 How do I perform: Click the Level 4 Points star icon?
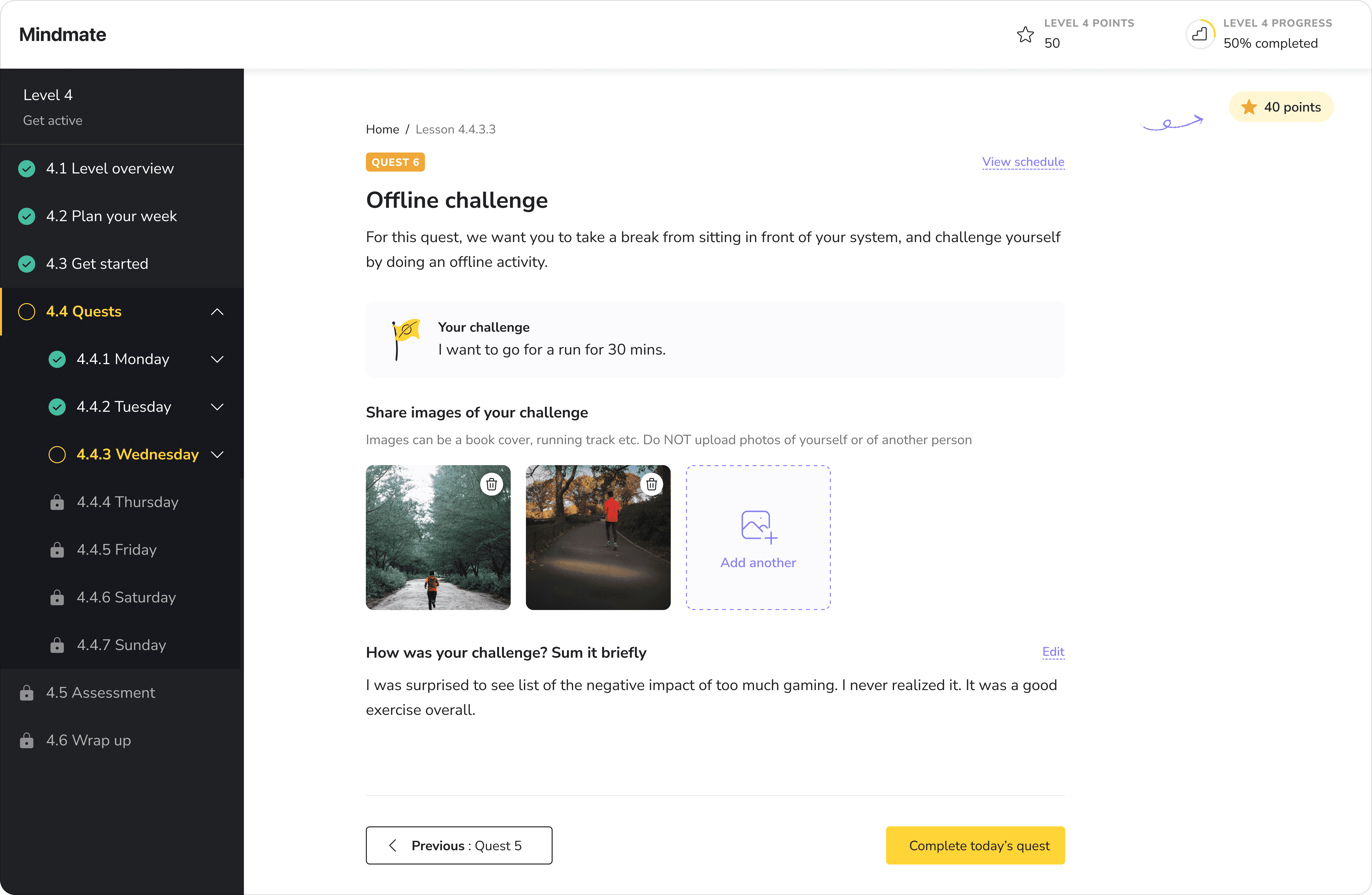coord(1025,34)
